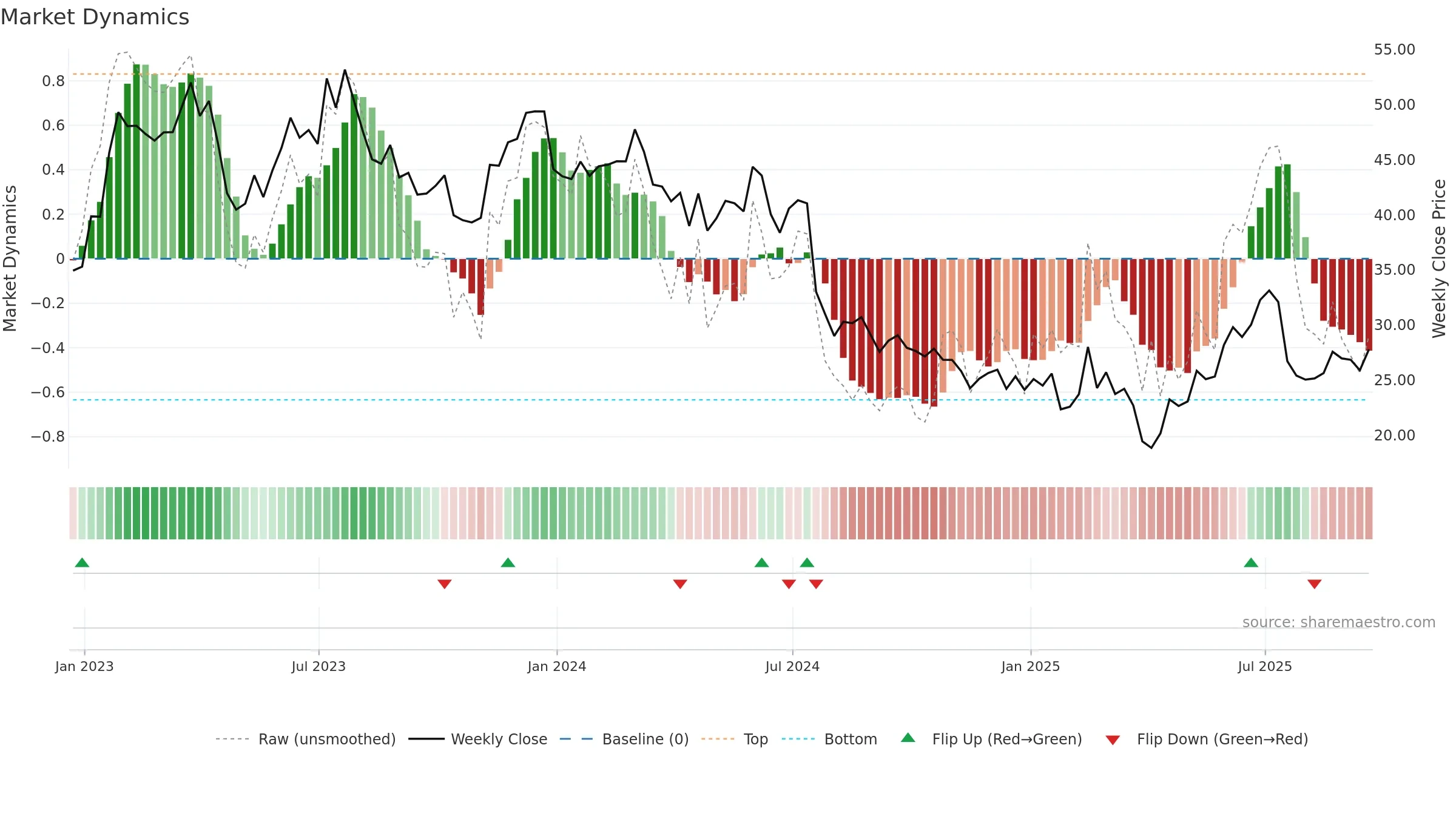Toggle the Weekly Close legend entry
This screenshot has width=1456, height=819.
[x=478, y=739]
